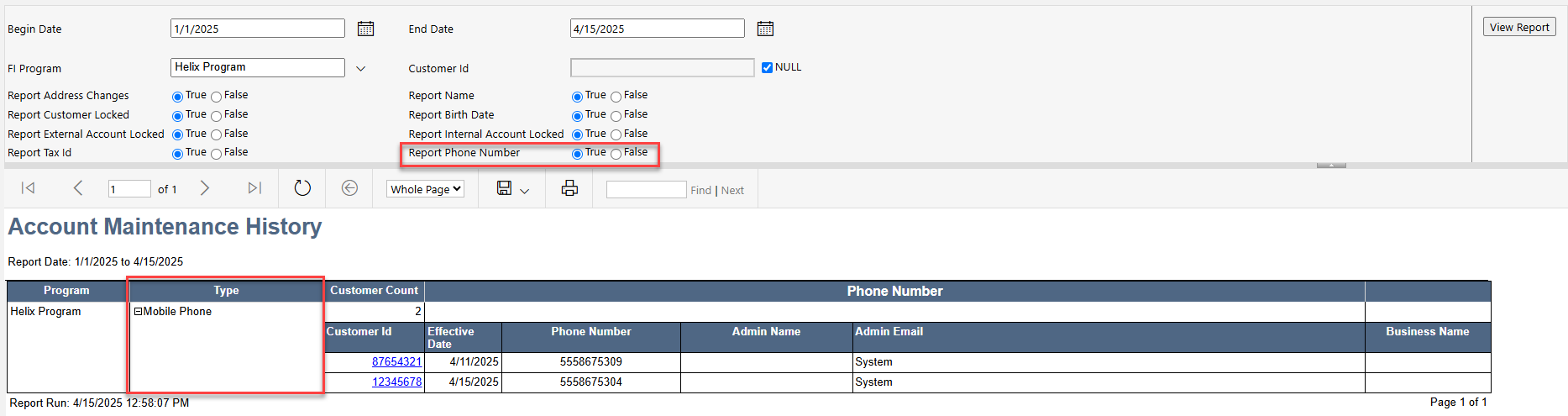Collapse the Mobile Phone type group
This screenshot has width=1568, height=416.
pos(138,312)
